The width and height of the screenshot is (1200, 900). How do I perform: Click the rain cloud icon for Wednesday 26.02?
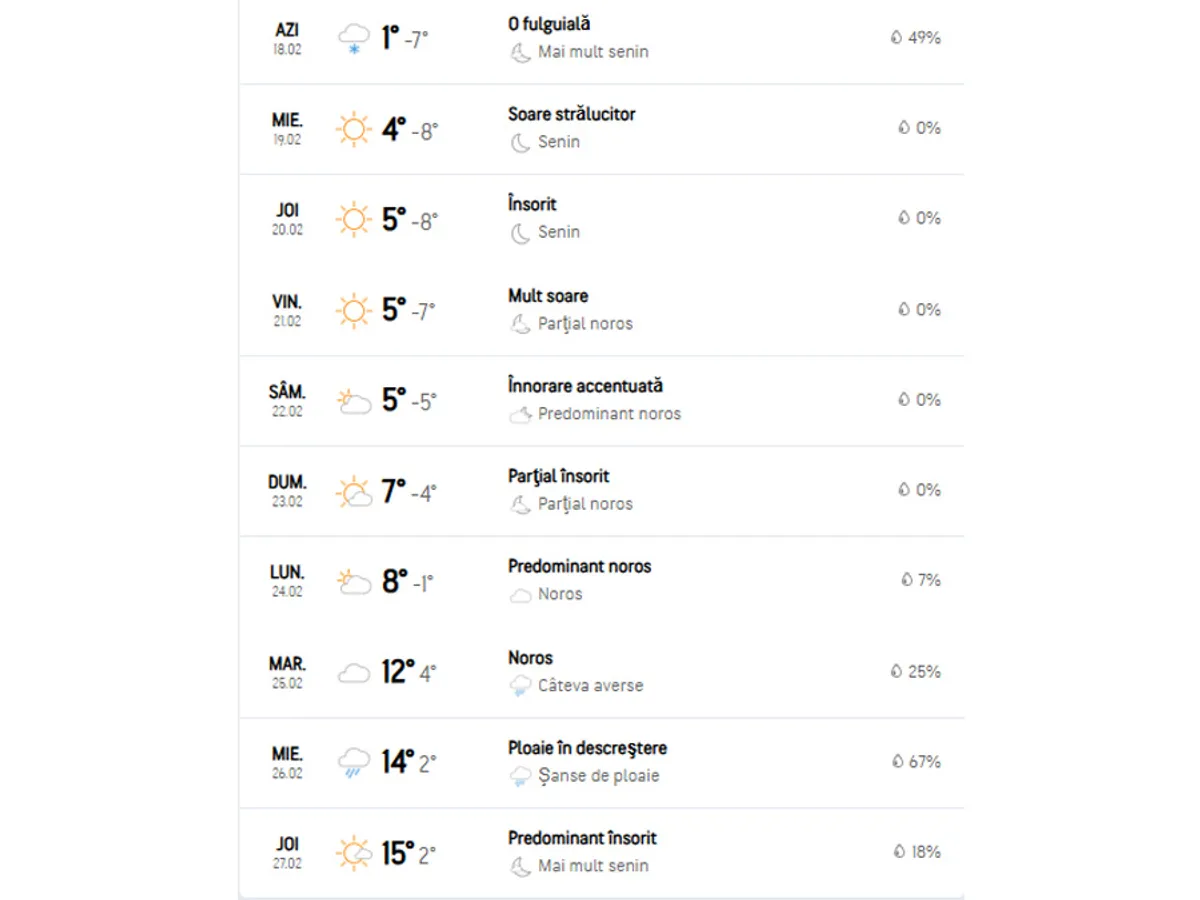coord(353,763)
